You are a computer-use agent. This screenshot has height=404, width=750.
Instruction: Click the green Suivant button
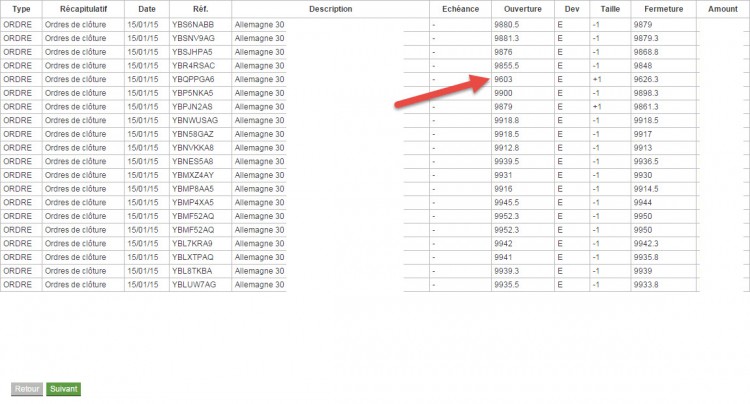64,389
